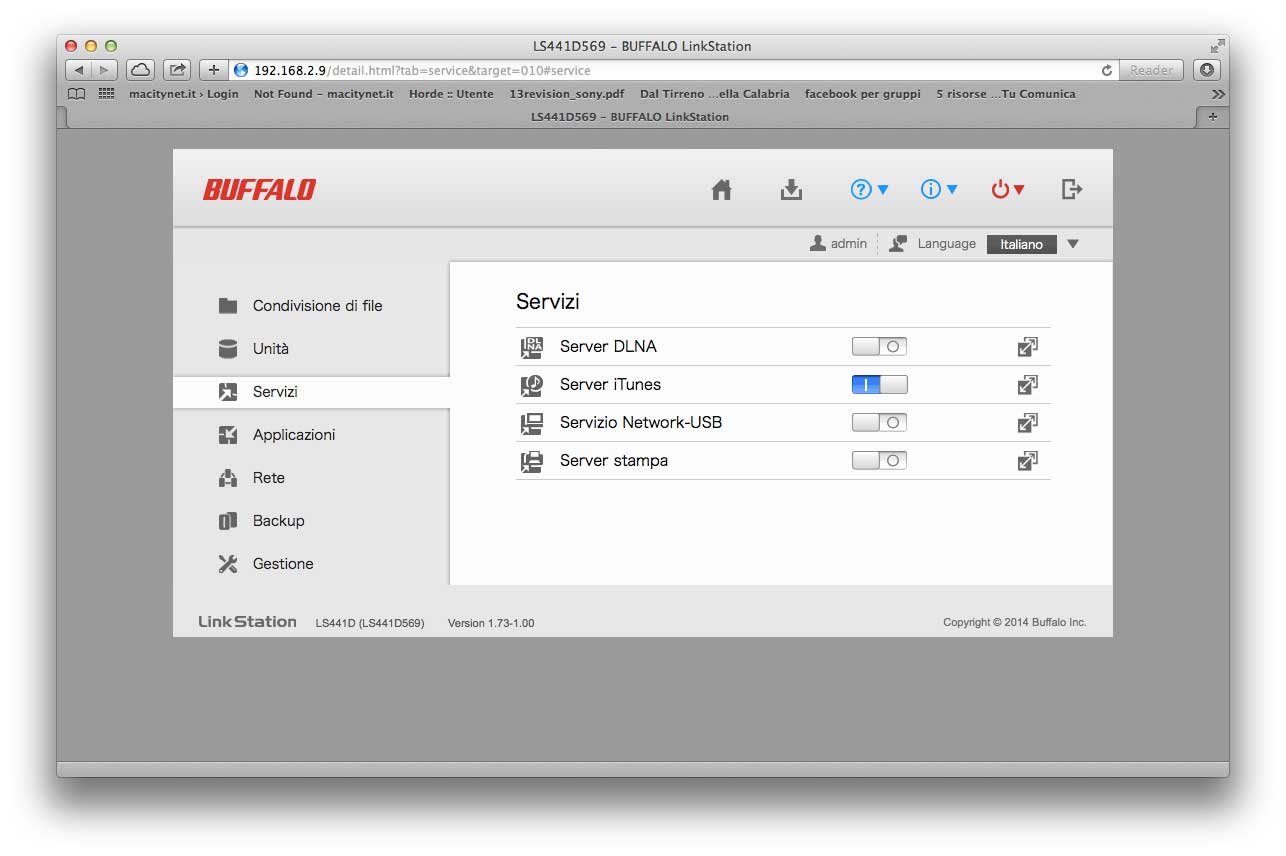Reload the page with the refresh icon
1286x856 pixels.
[1106, 71]
